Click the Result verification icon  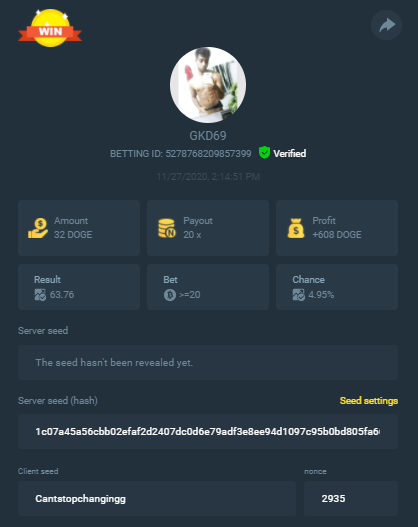pyautogui.click(x=40, y=295)
